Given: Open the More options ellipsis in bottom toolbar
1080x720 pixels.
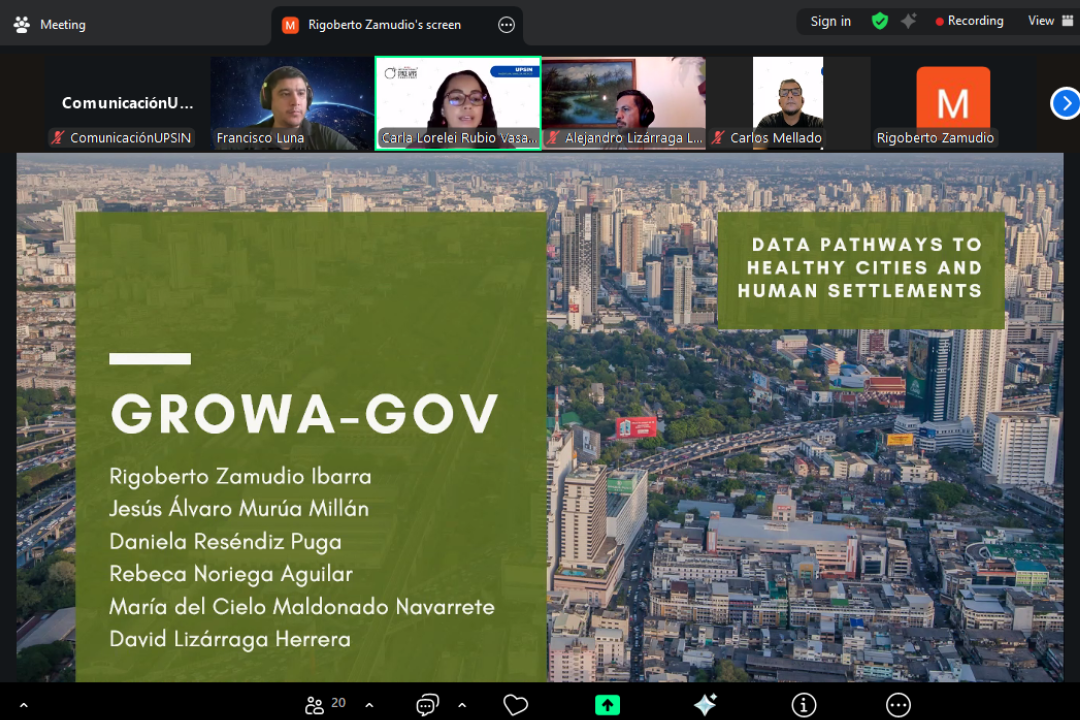Looking at the screenshot, I should coord(898,705).
